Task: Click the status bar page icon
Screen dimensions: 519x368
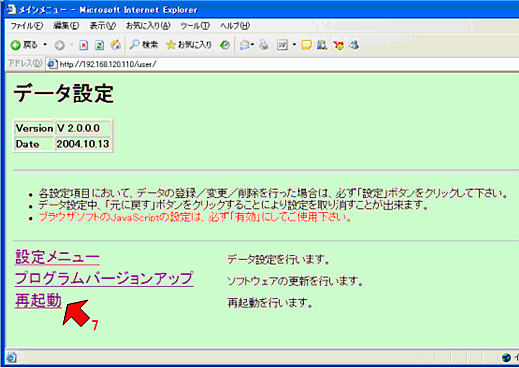Action: [x=11, y=357]
